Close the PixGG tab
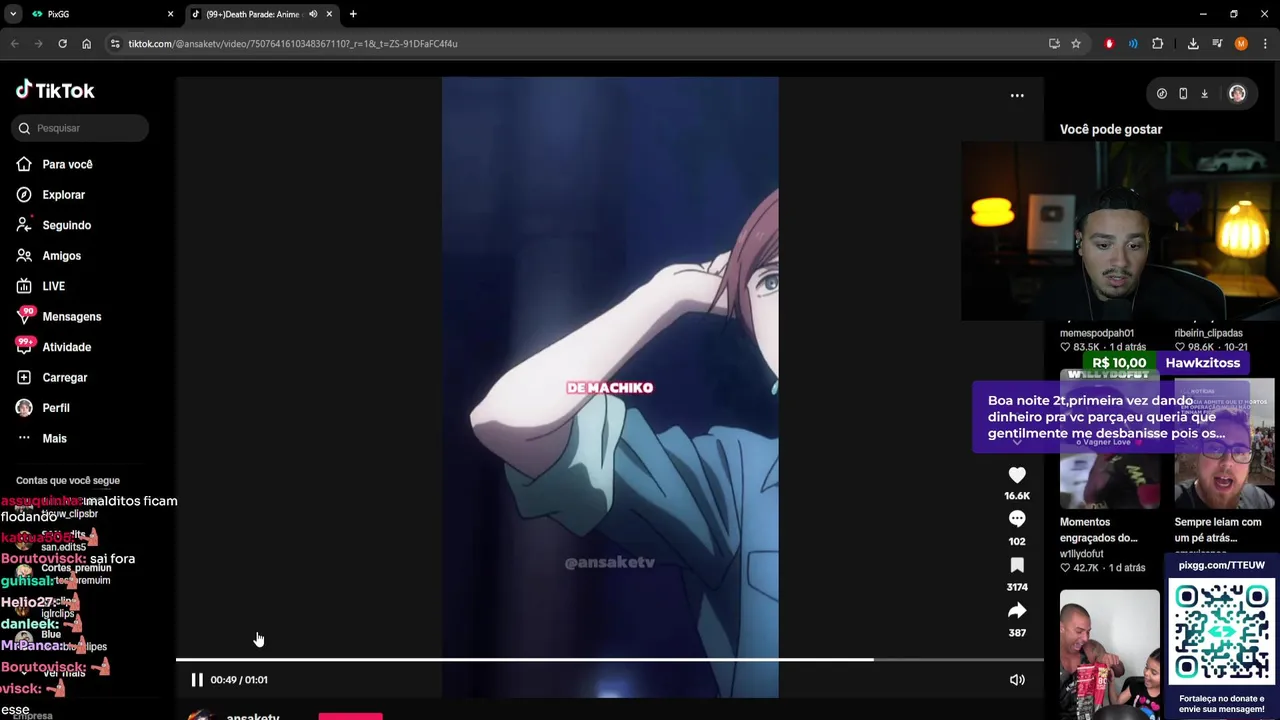1280x720 pixels. pyautogui.click(x=170, y=14)
